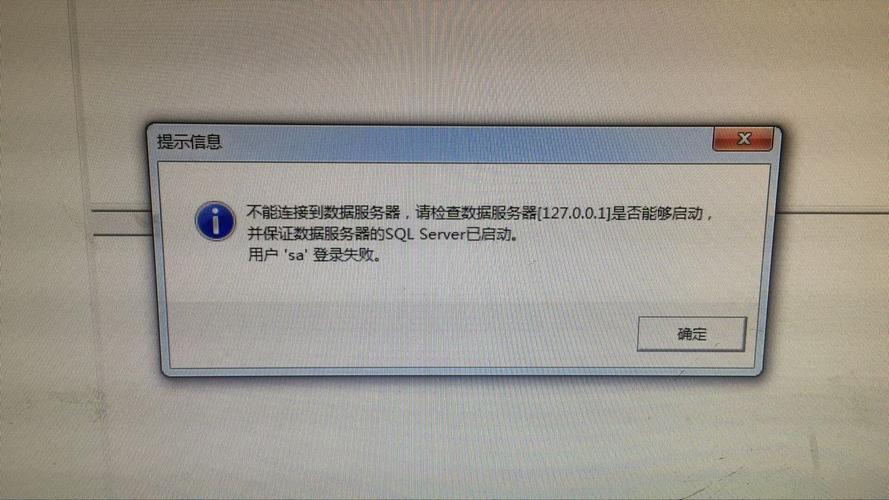Screen dimensions: 889x500
Task: Click the [127.0.0.1] address in the message
Action: pos(574,214)
